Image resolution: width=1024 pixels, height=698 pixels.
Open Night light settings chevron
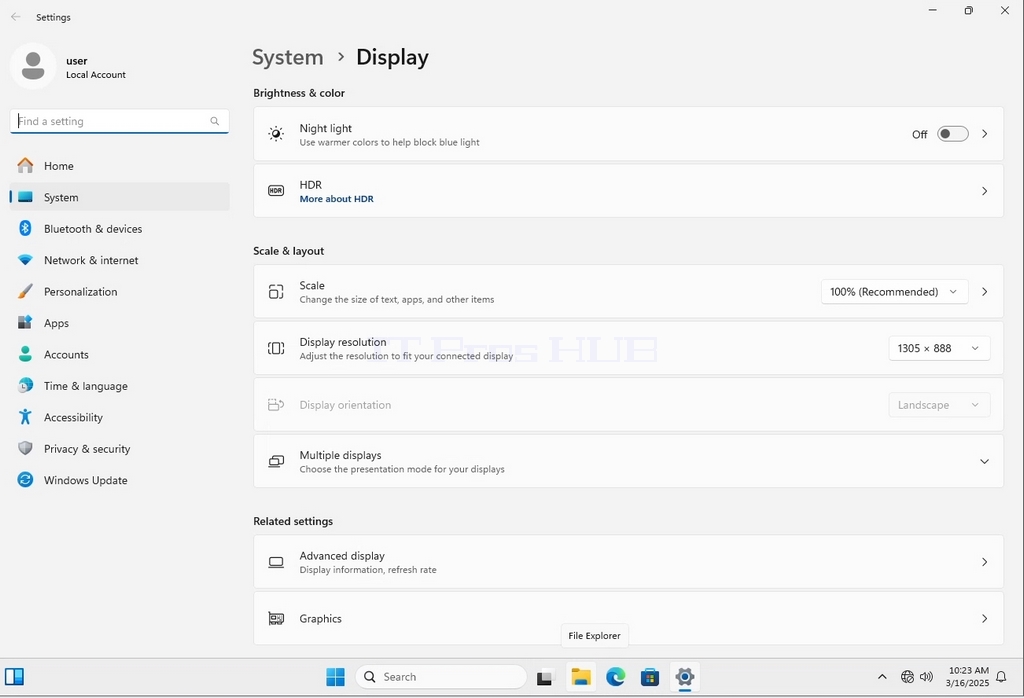coord(984,134)
